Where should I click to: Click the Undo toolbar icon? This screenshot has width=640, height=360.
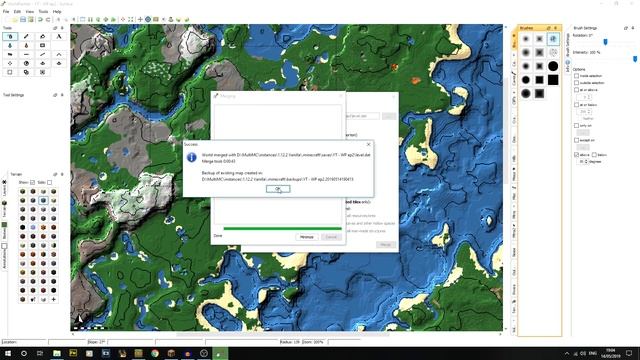pos(40,19)
